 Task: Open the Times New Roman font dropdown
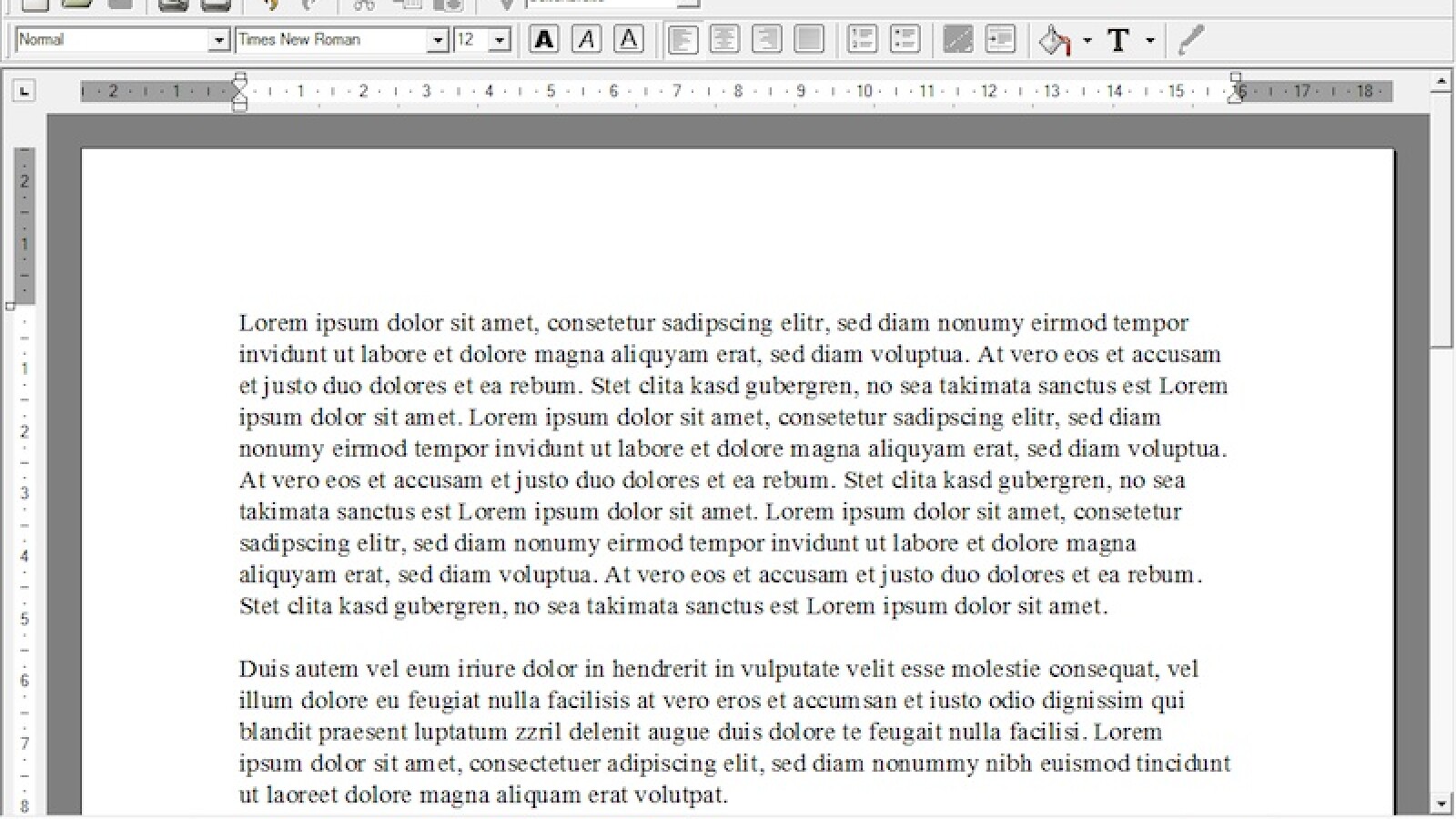[438, 40]
